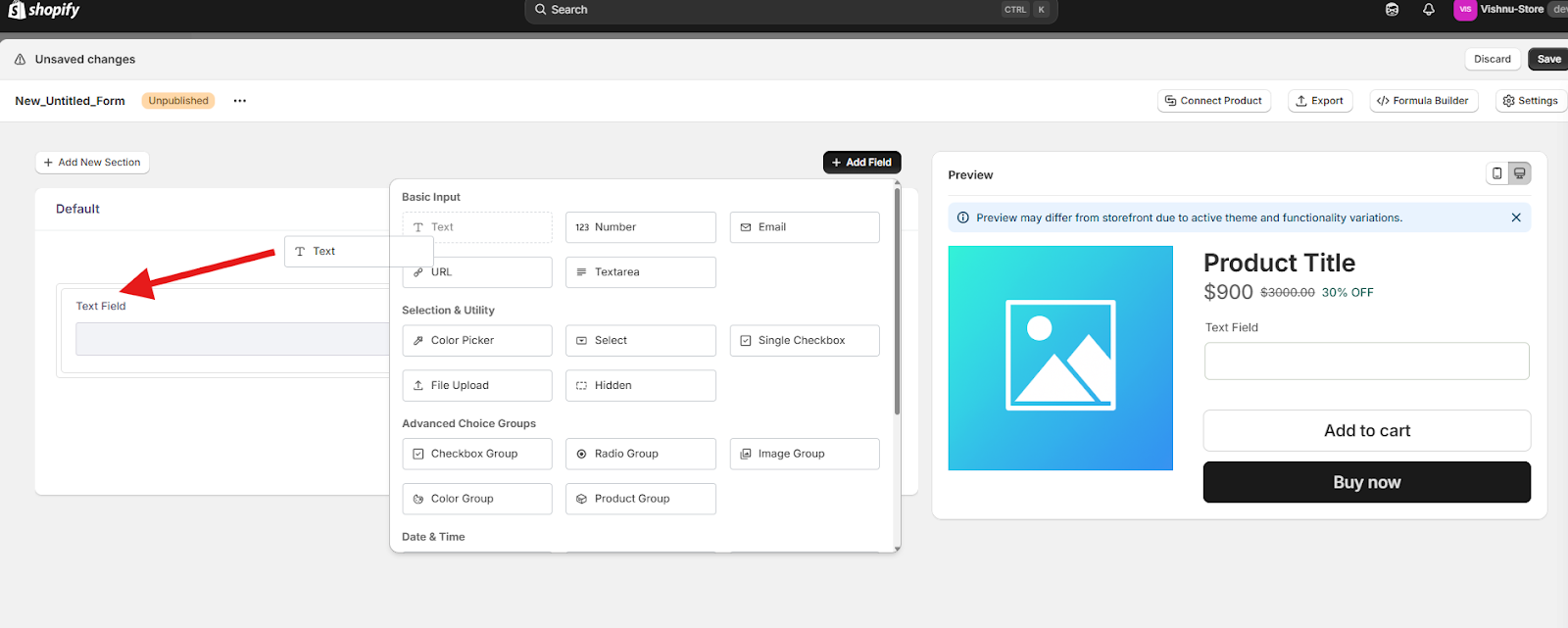
Task: Open the notifications bell
Action: click(x=1428, y=10)
